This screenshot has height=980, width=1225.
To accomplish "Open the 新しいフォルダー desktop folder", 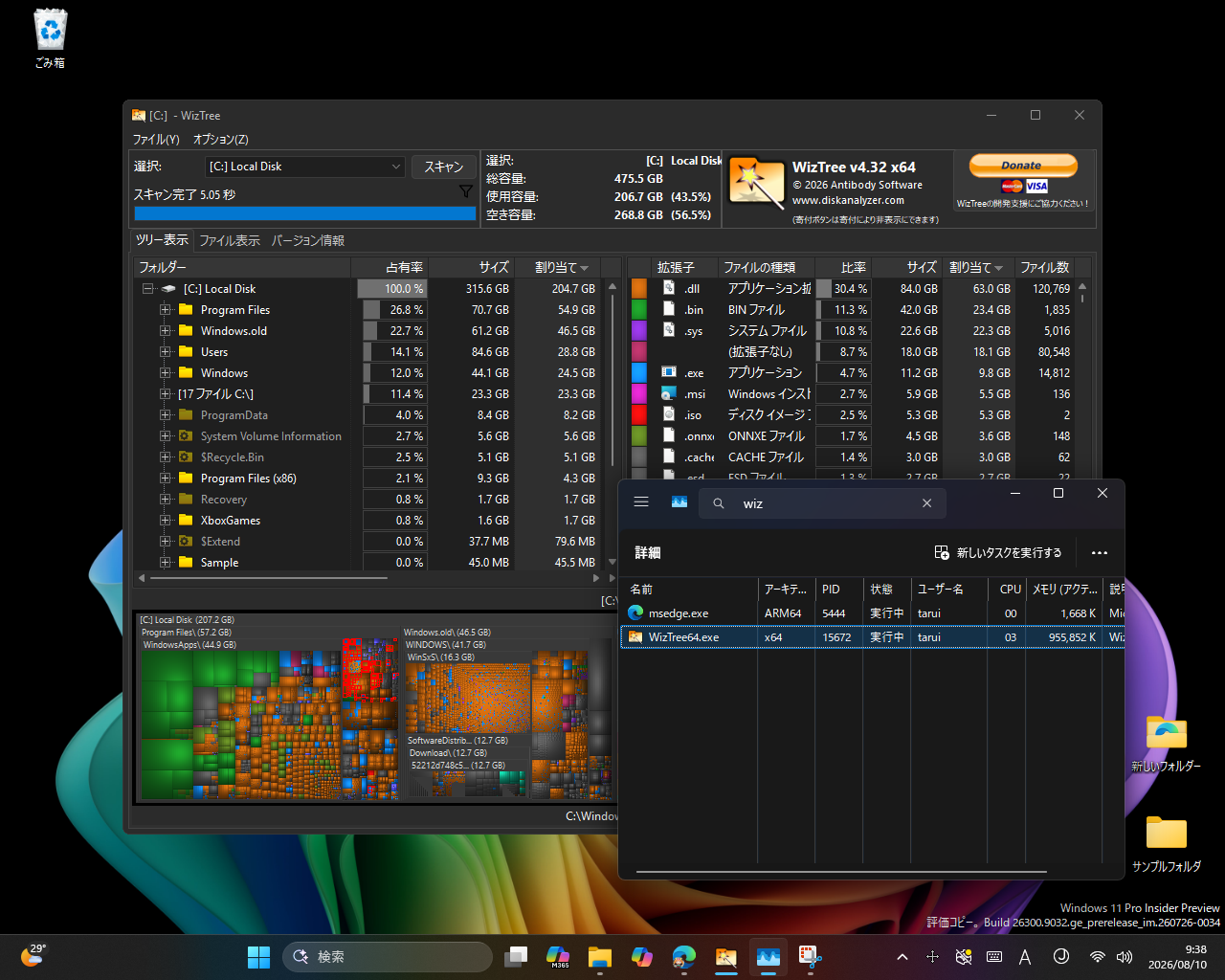I will click(x=1166, y=743).
